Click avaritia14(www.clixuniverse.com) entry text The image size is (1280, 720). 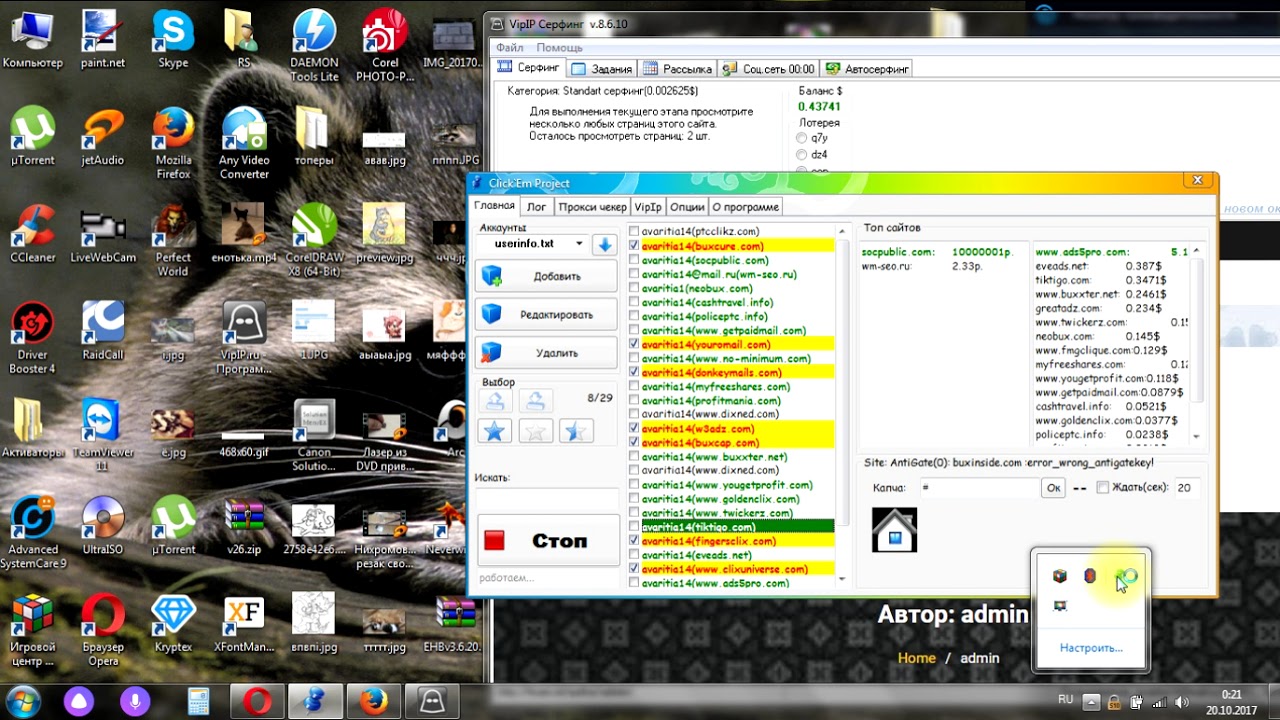click(x=725, y=569)
